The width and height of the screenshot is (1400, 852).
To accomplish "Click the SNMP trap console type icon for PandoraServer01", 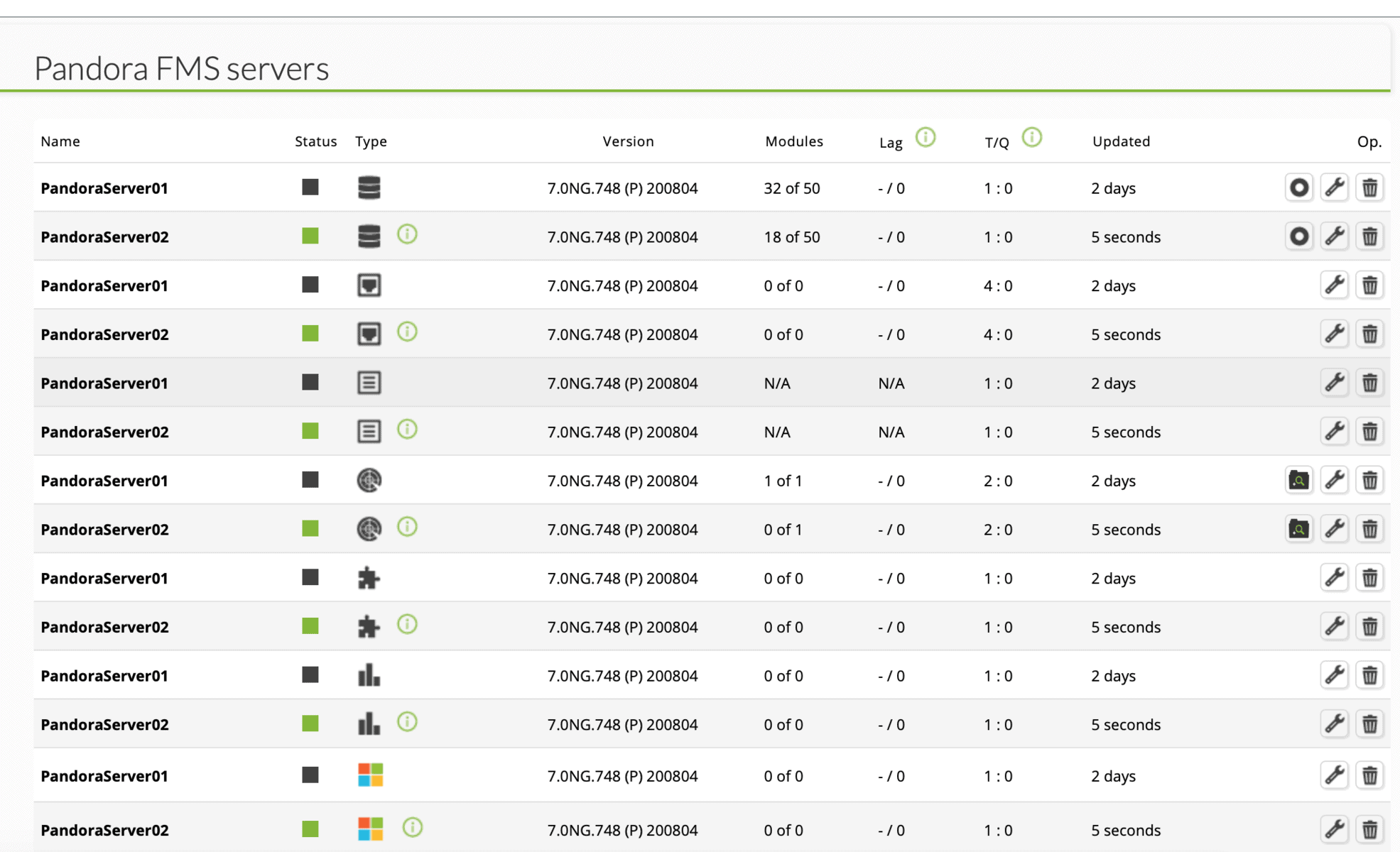I will [x=369, y=383].
